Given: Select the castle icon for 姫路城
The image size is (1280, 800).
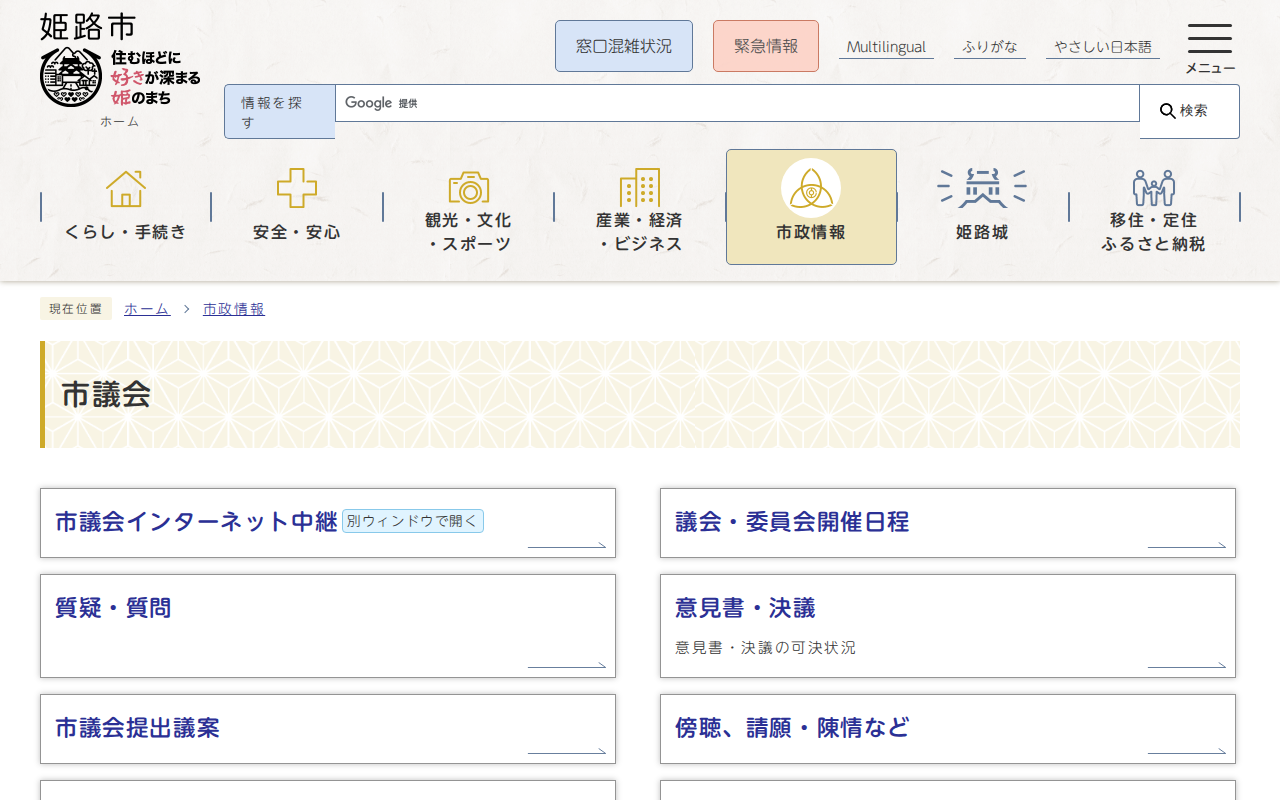Looking at the screenshot, I should (981, 188).
